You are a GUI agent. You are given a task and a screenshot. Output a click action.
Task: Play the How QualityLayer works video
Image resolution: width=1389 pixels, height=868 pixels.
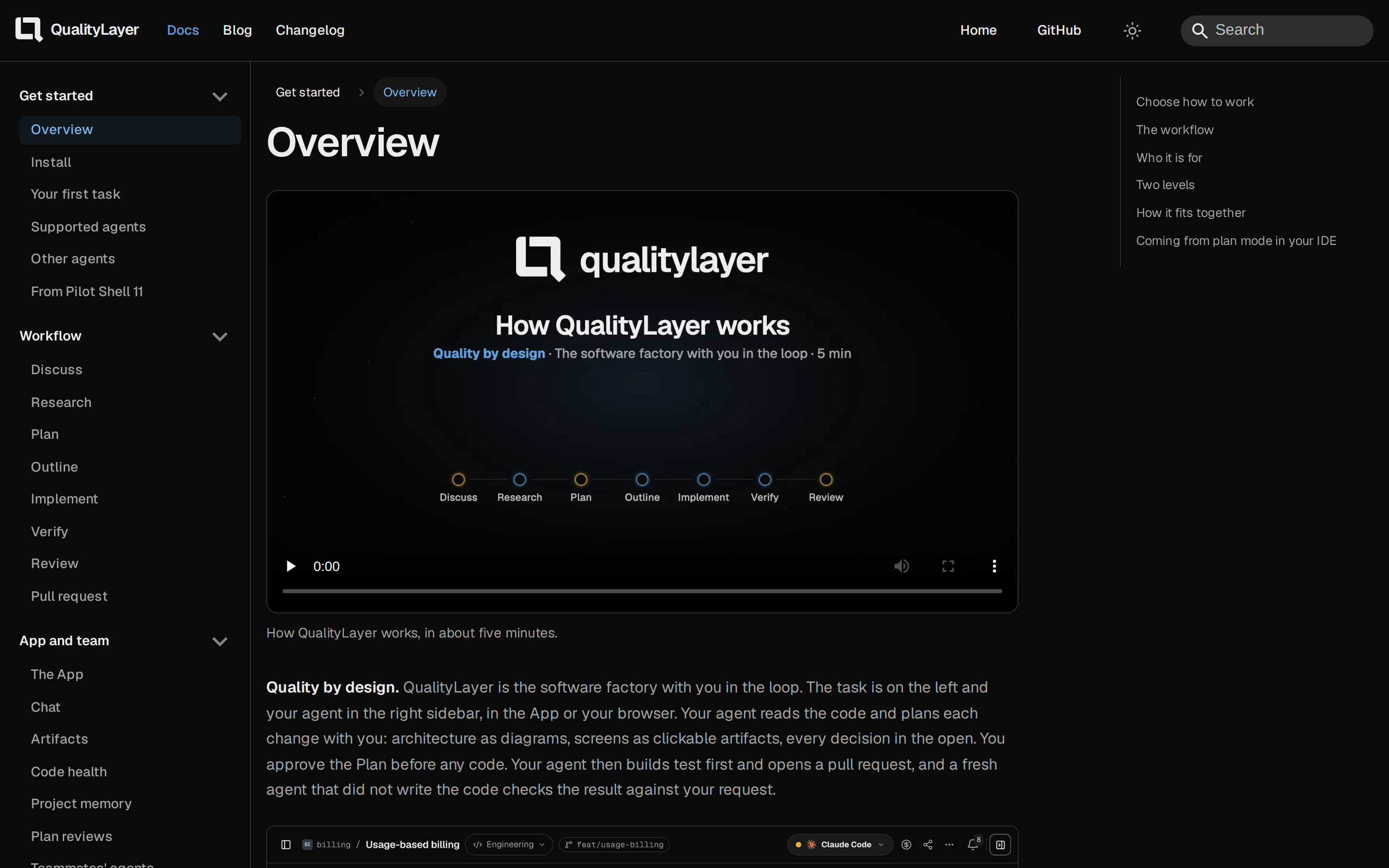click(x=290, y=566)
